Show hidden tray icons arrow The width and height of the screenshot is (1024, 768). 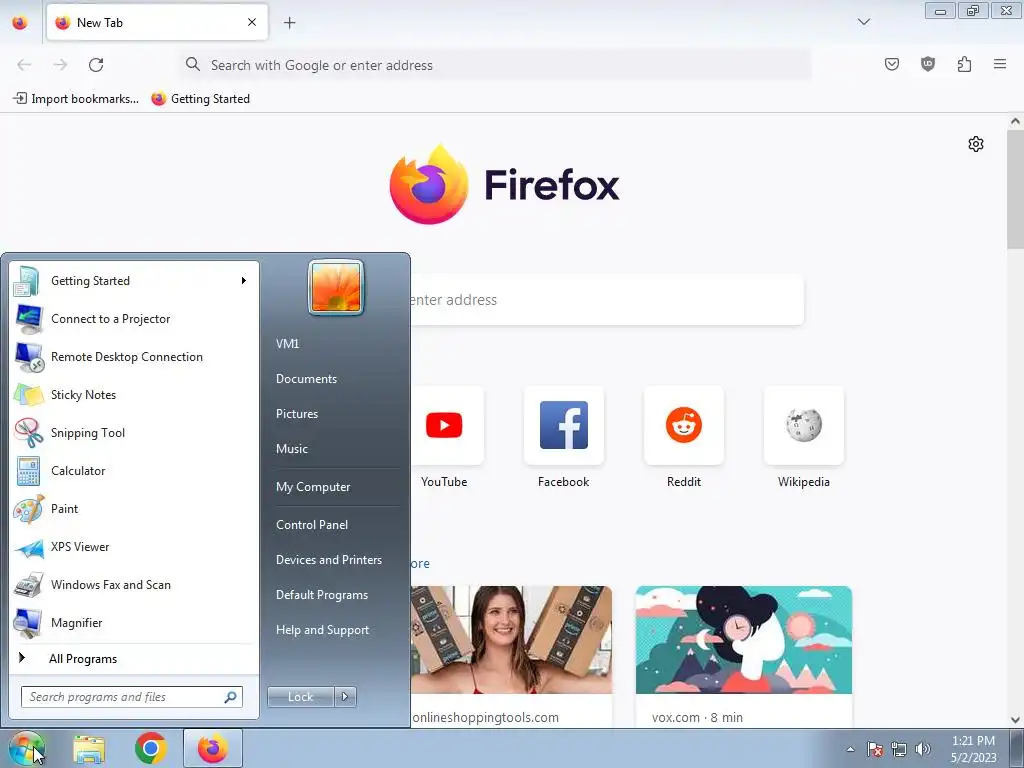coord(850,749)
